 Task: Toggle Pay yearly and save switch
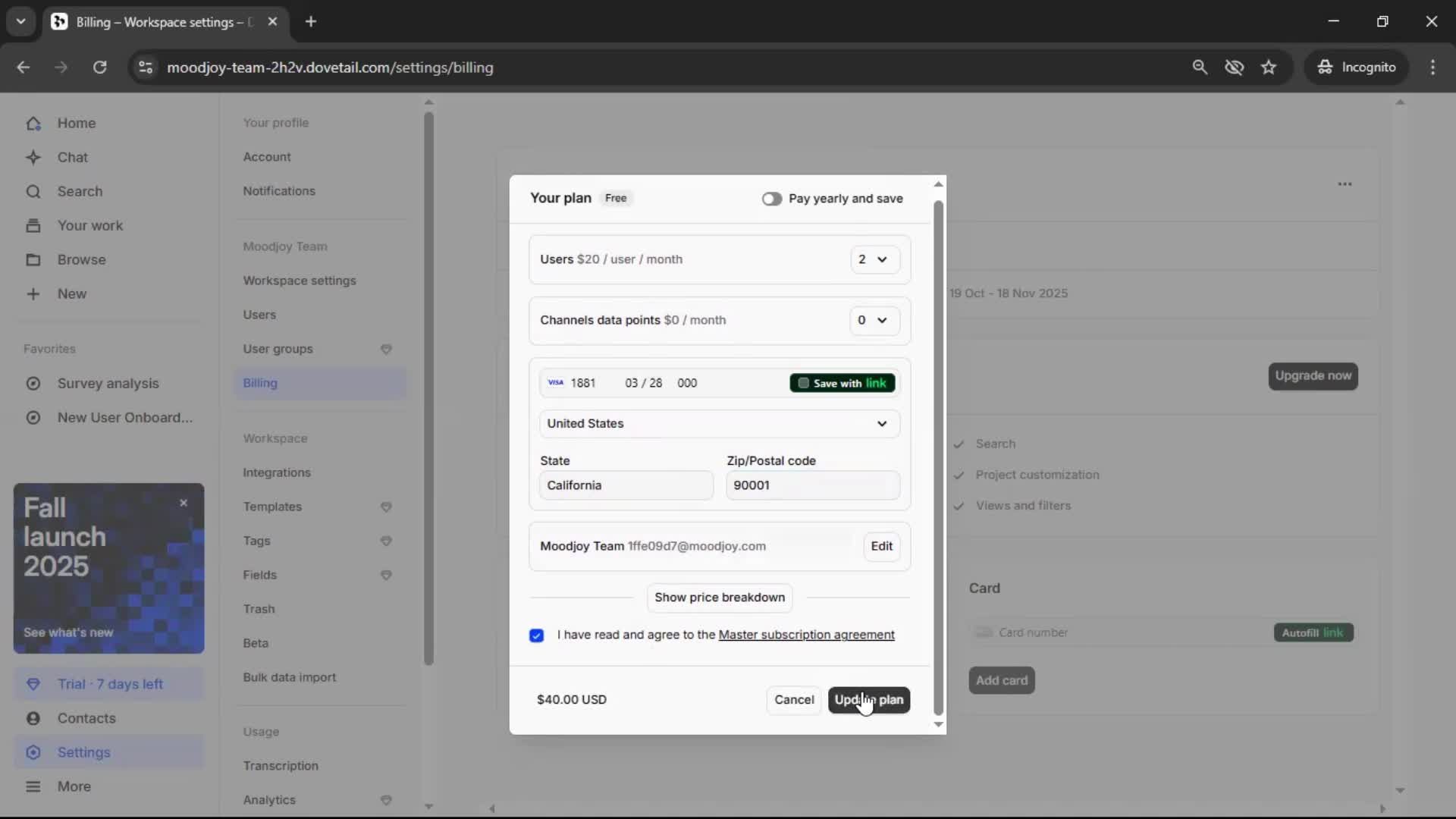coord(771,199)
